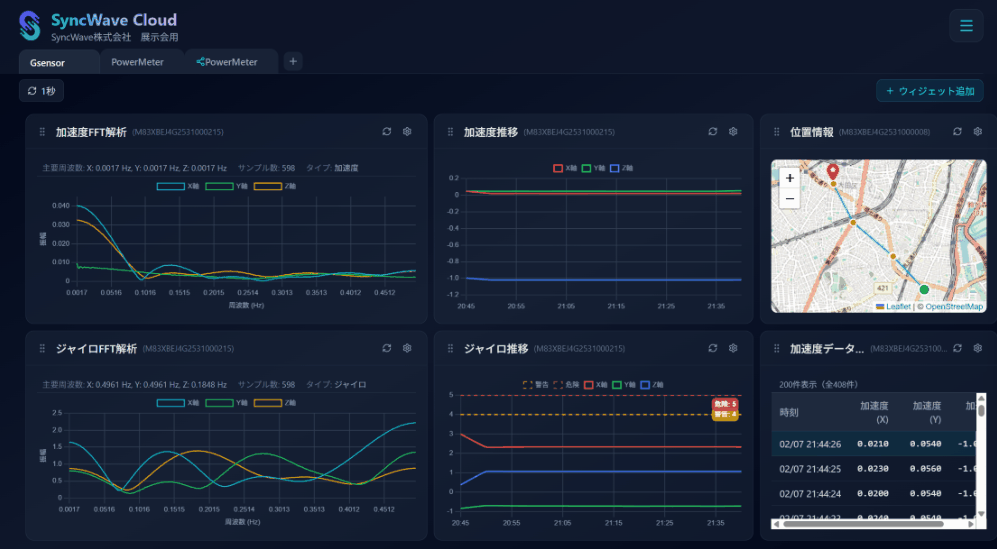Click the ウィジェット追加 button
The width and height of the screenshot is (997, 549).
(929, 91)
